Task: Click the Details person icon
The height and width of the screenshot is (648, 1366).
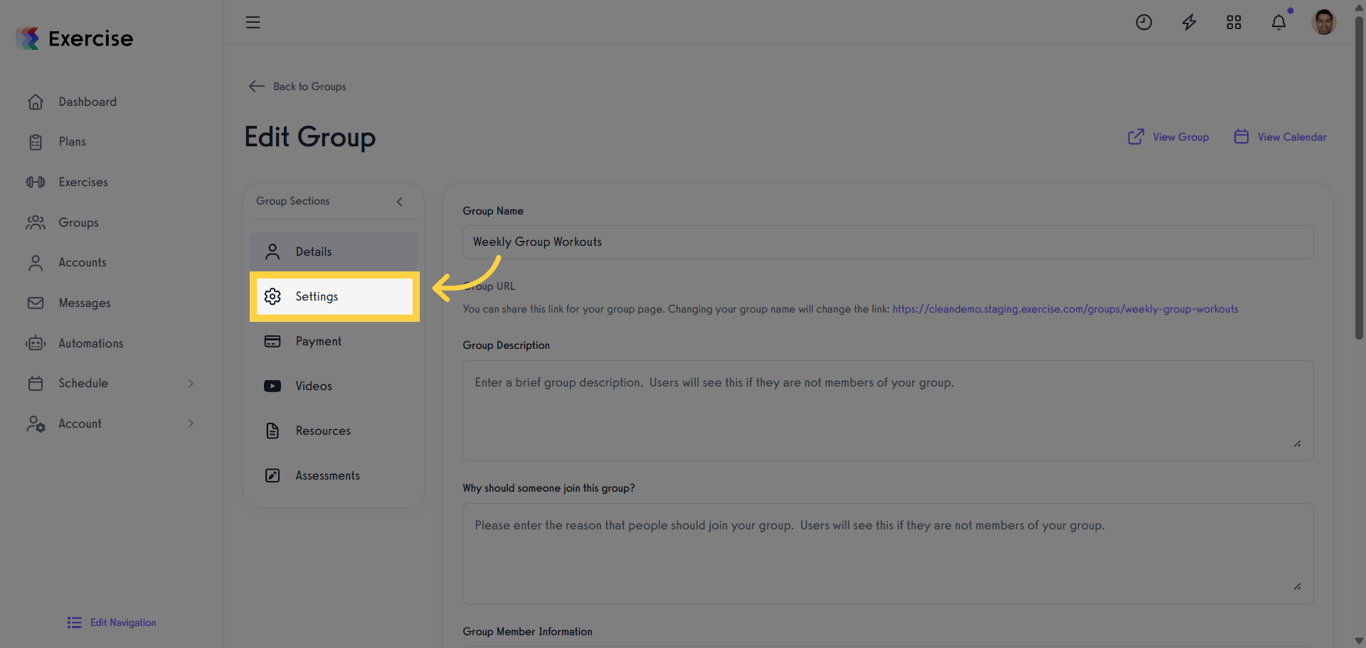Action: pyautogui.click(x=272, y=252)
